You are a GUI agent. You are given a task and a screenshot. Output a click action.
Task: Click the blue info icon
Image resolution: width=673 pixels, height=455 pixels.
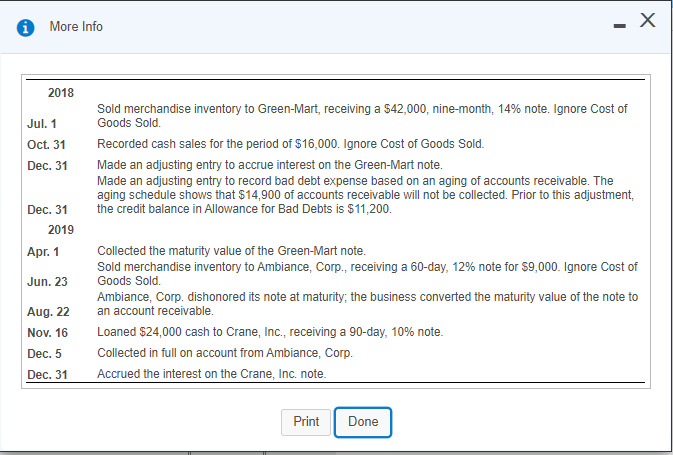click(25, 27)
